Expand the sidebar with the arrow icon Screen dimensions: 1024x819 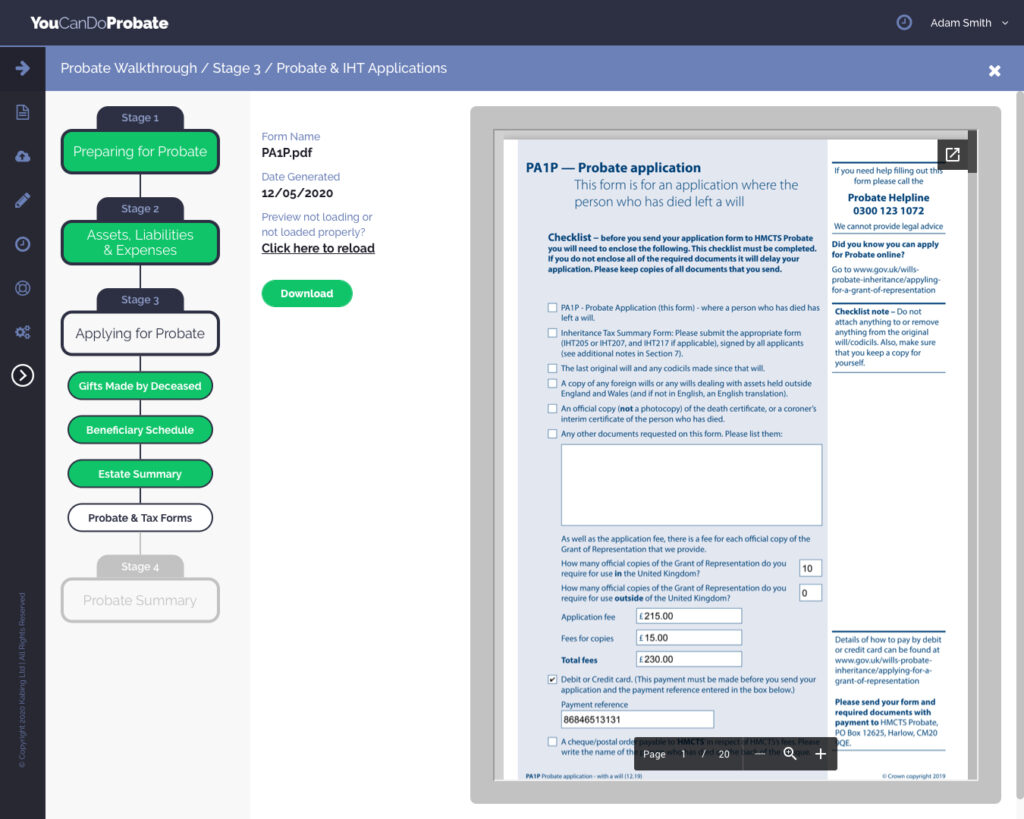tap(22, 68)
